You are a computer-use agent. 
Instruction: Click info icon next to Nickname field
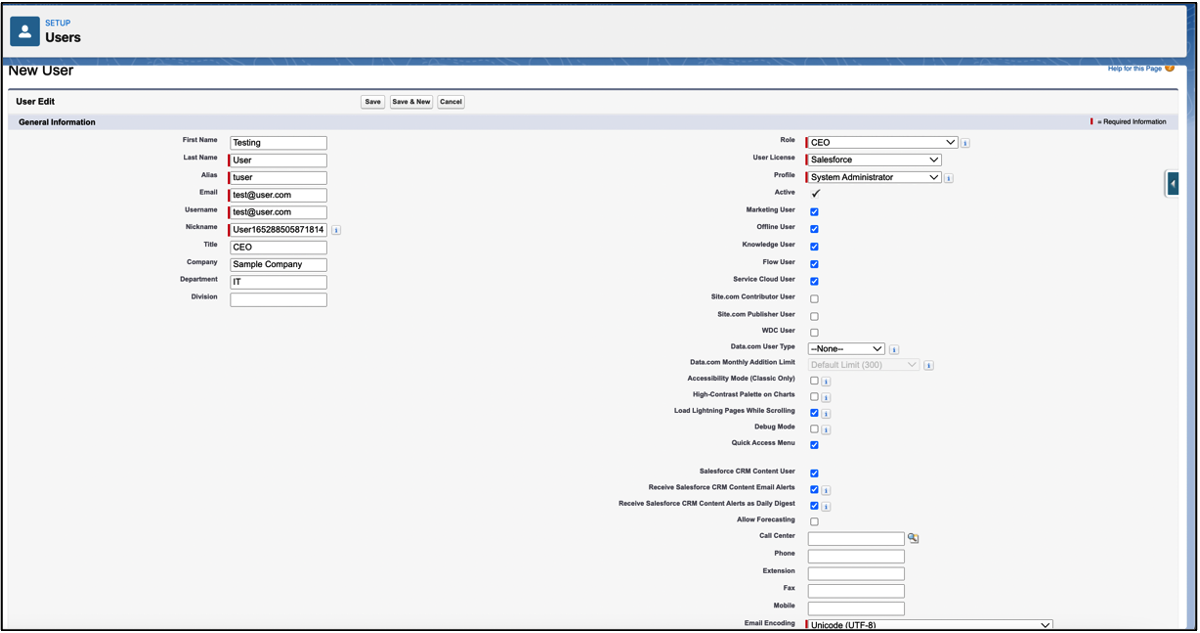point(336,230)
